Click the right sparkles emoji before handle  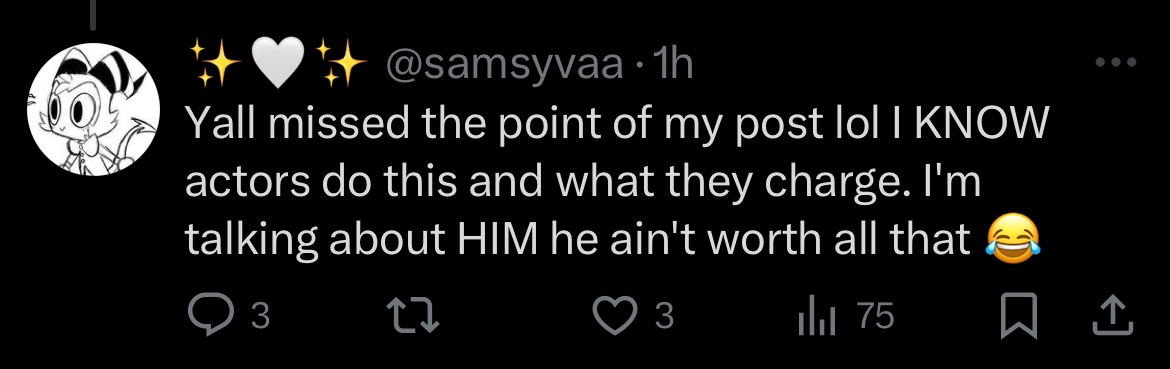point(340,63)
